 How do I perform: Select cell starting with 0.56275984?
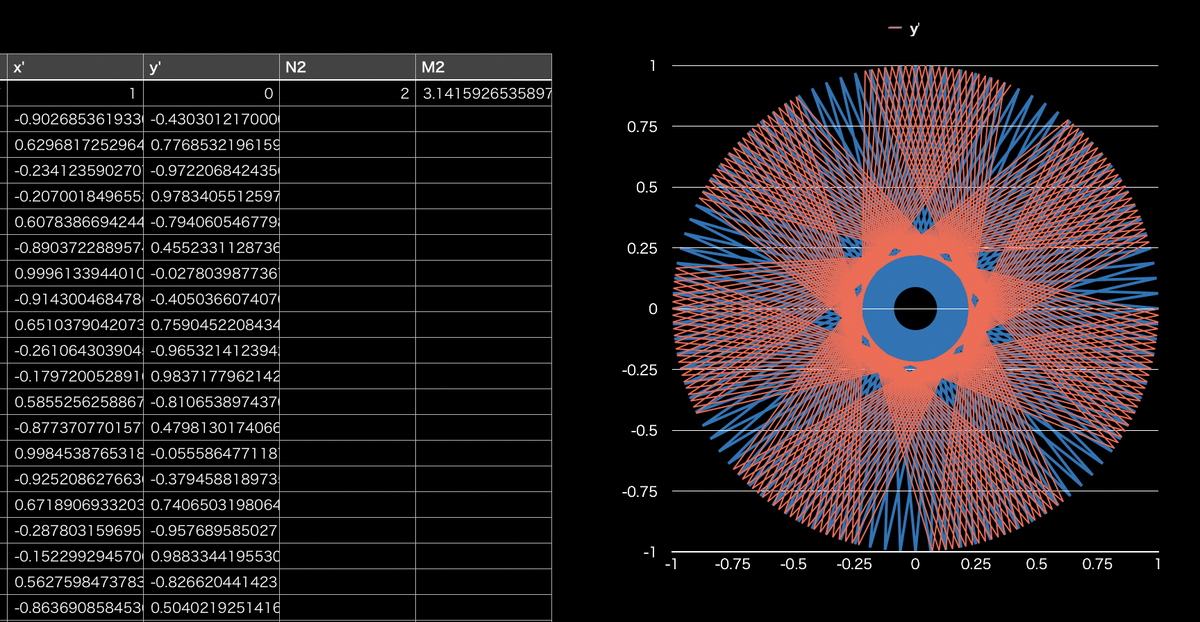tap(76, 580)
